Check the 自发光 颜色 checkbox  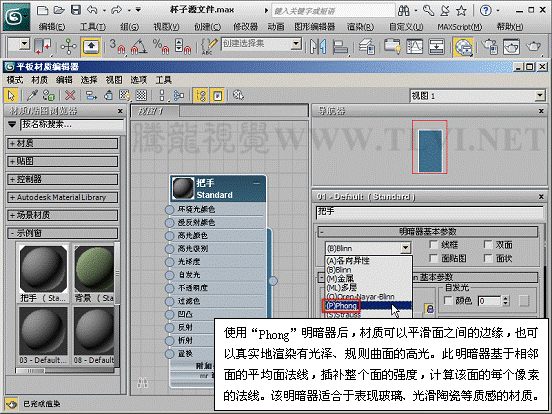click(448, 301)
